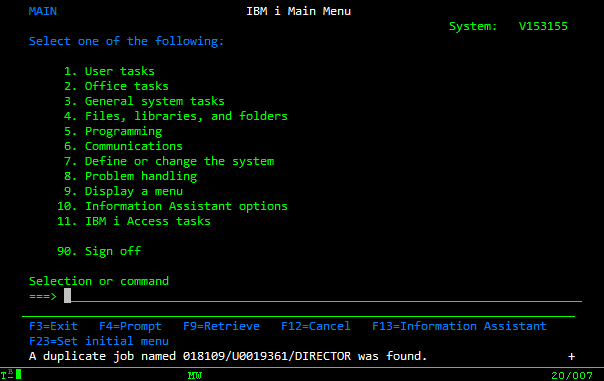
Task: Click the ===> command prompt arrow
Action: click(43, 296)
